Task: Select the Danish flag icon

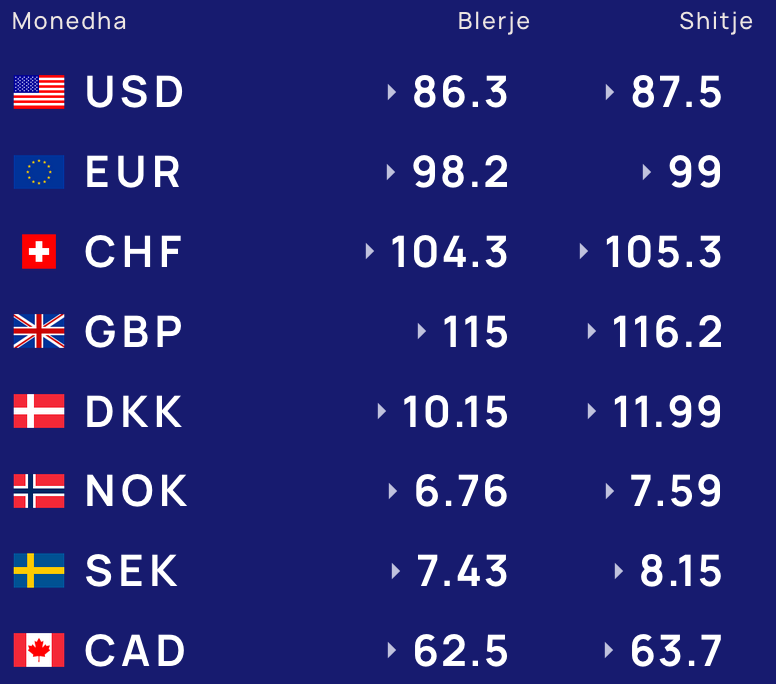Action: [x=39, y=411]
